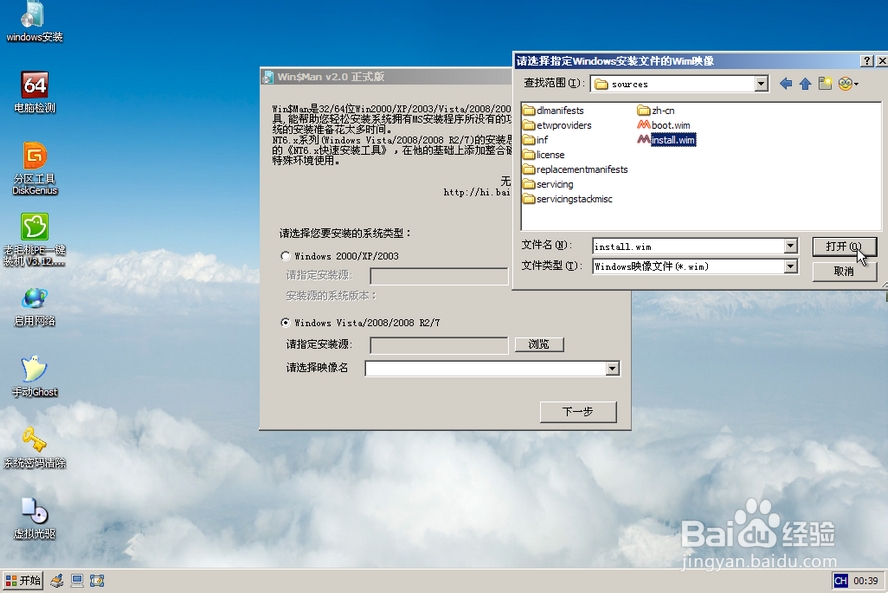Select the dlmanifests folder
This screenshot has width=888, height=593.
click(553, 110)
